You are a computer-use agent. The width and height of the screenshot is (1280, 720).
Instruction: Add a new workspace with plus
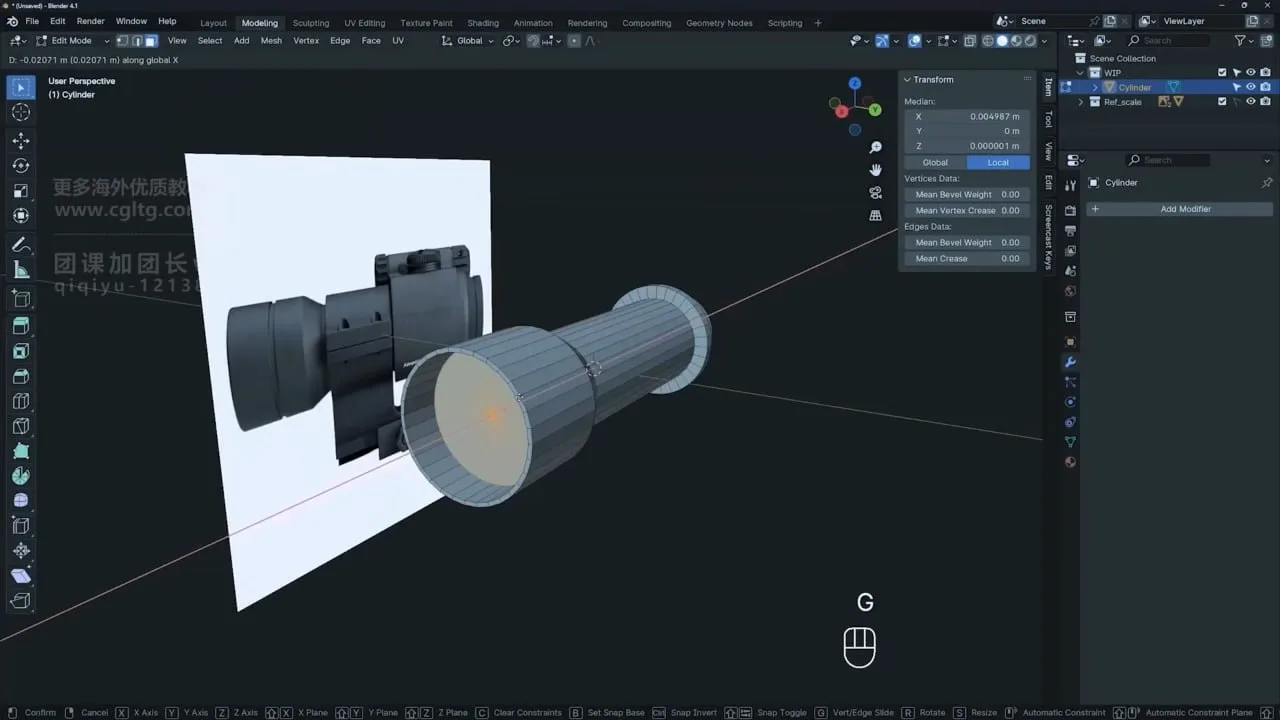[818, 23]
